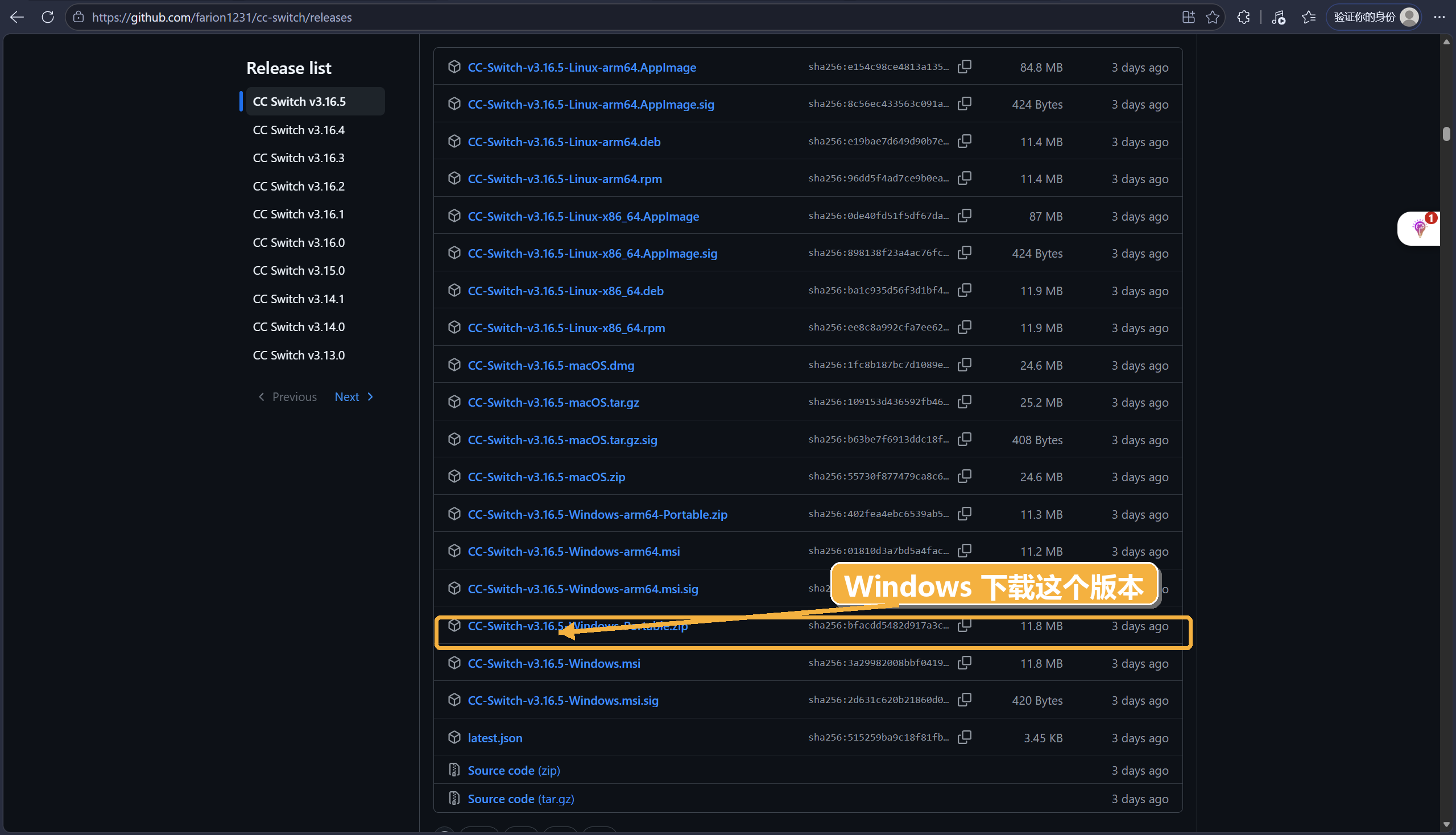This screenshot has width=1456, height=835.
Task: Click the browser back arrow
Action: (17, 17)
